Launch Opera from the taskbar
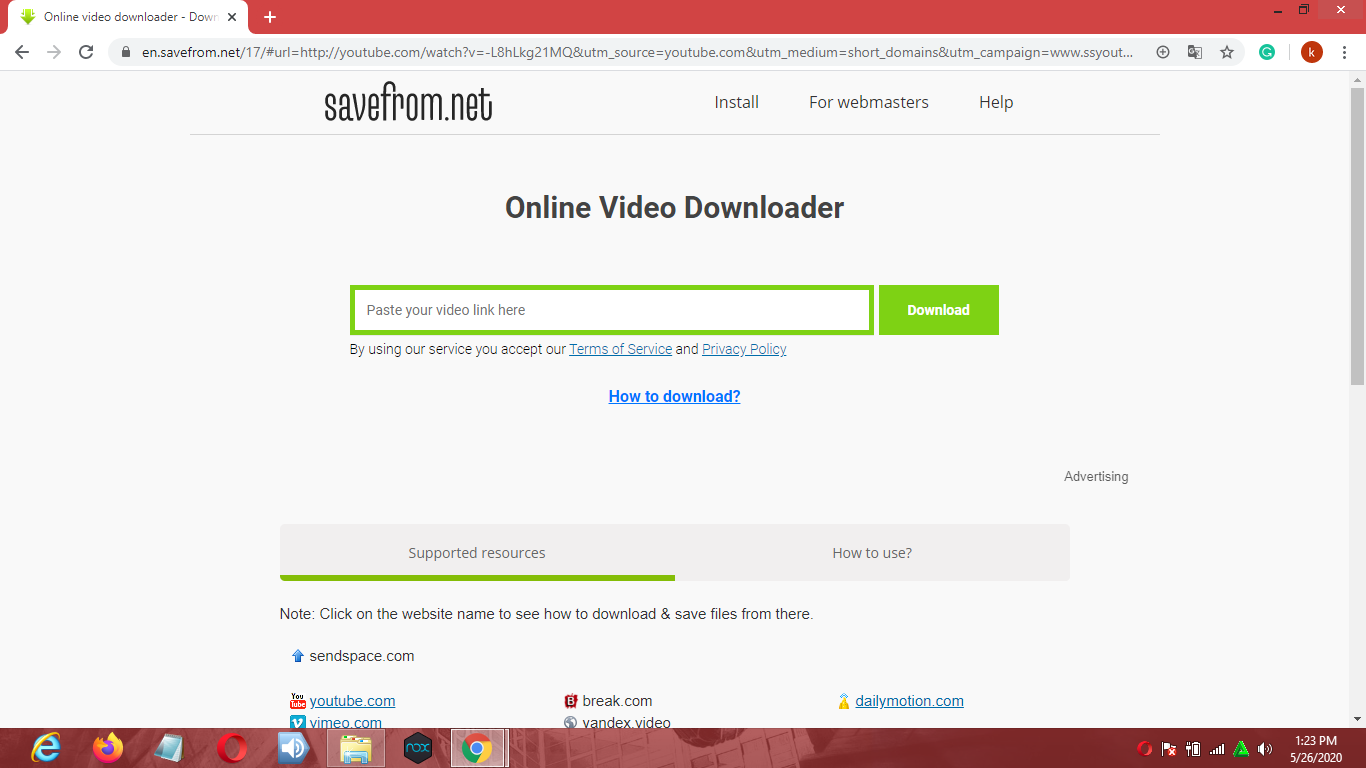 pyautogui.click(x=232, y=748)
